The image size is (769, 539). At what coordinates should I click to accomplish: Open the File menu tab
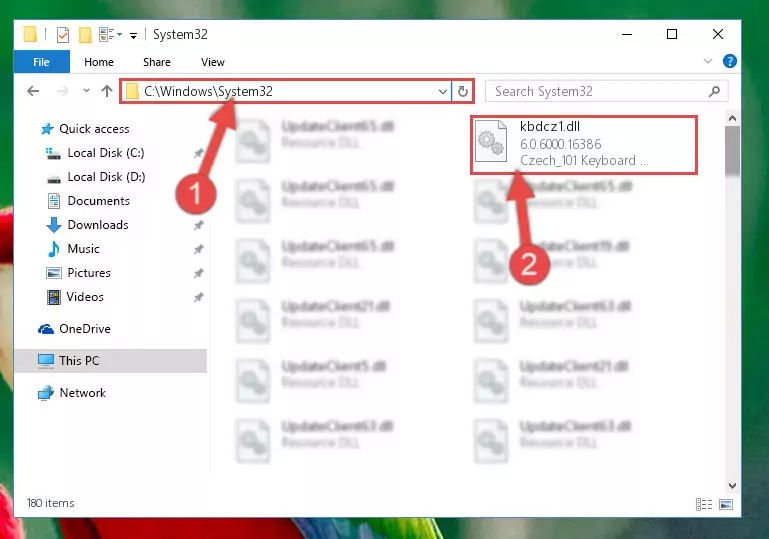42,62
